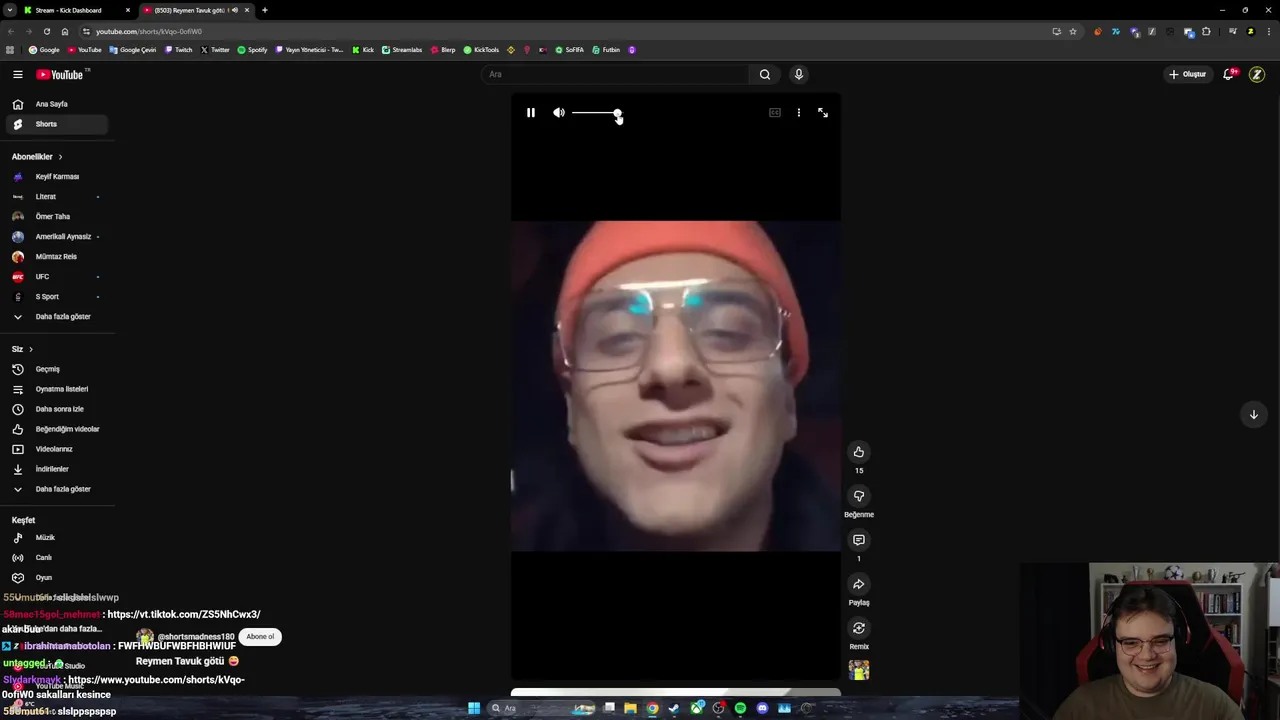Image resolution: width=1280 pixels, height=720 pixels.
Task: Open the YouTube account avatar menu
Action: pyautogui.click(x=1257, y=74)
